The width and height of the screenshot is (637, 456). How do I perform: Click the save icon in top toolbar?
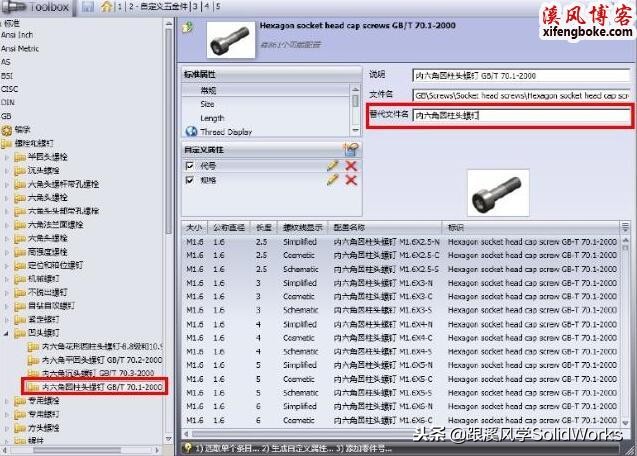point(87,7)
